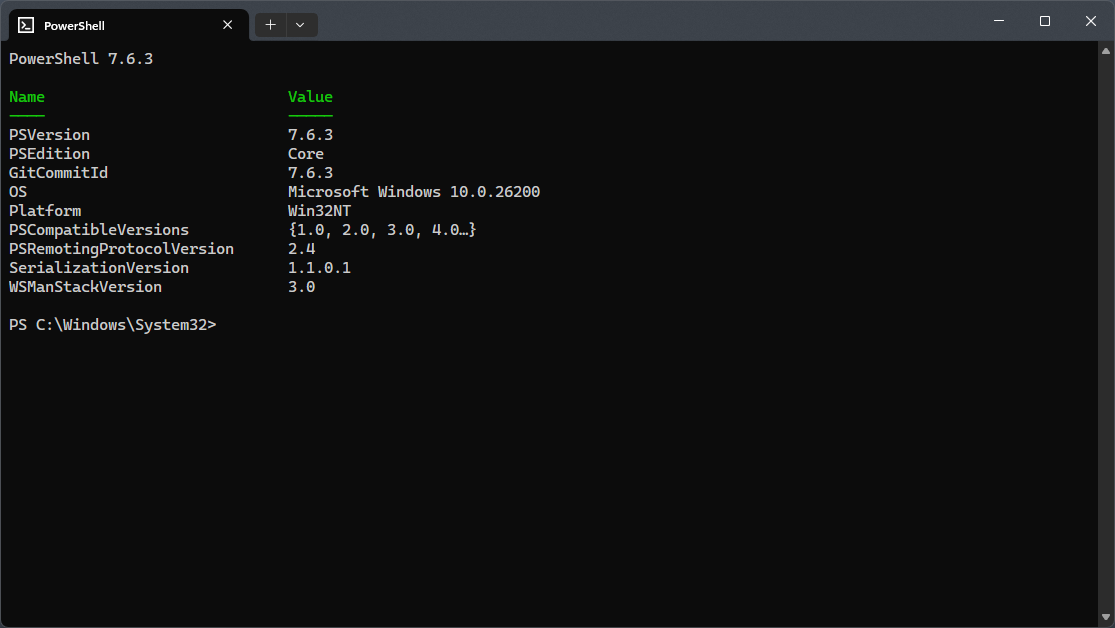The height and width of the screenshot is (628, 1115).
Task: Click the scrollbar up arrow
Action: click(1106, 50)
